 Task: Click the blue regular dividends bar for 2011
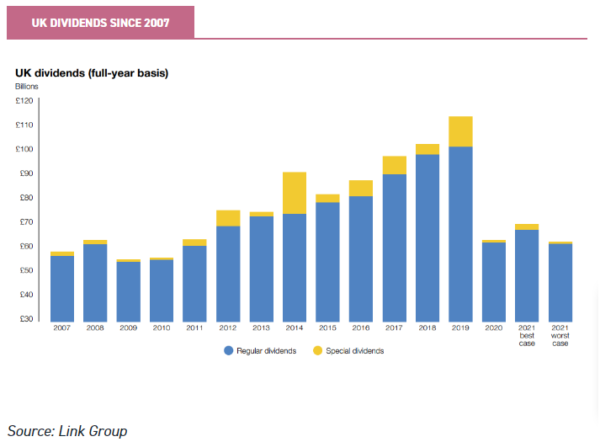click(x=195, y=284)
